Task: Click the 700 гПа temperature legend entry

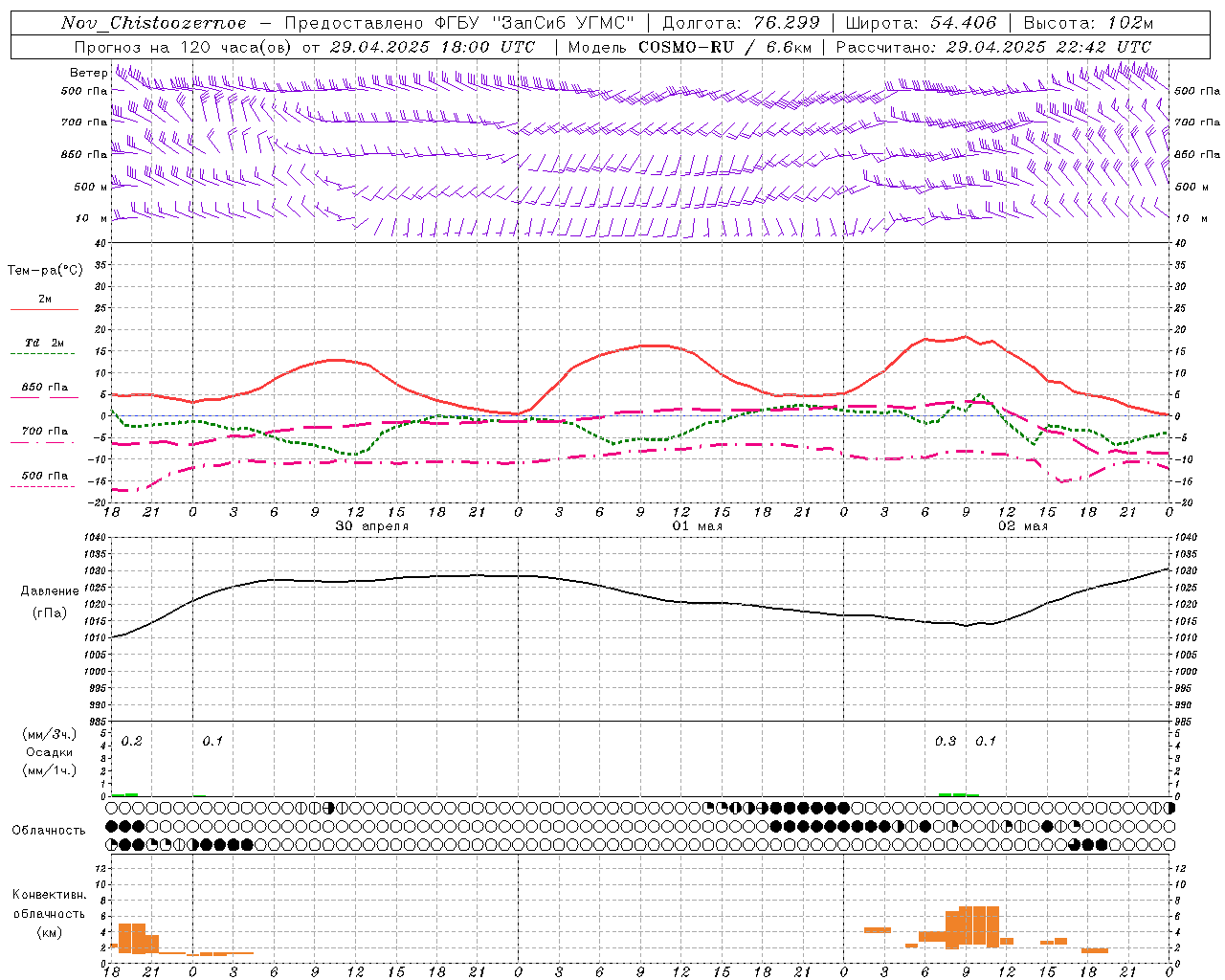Action: 44,431
